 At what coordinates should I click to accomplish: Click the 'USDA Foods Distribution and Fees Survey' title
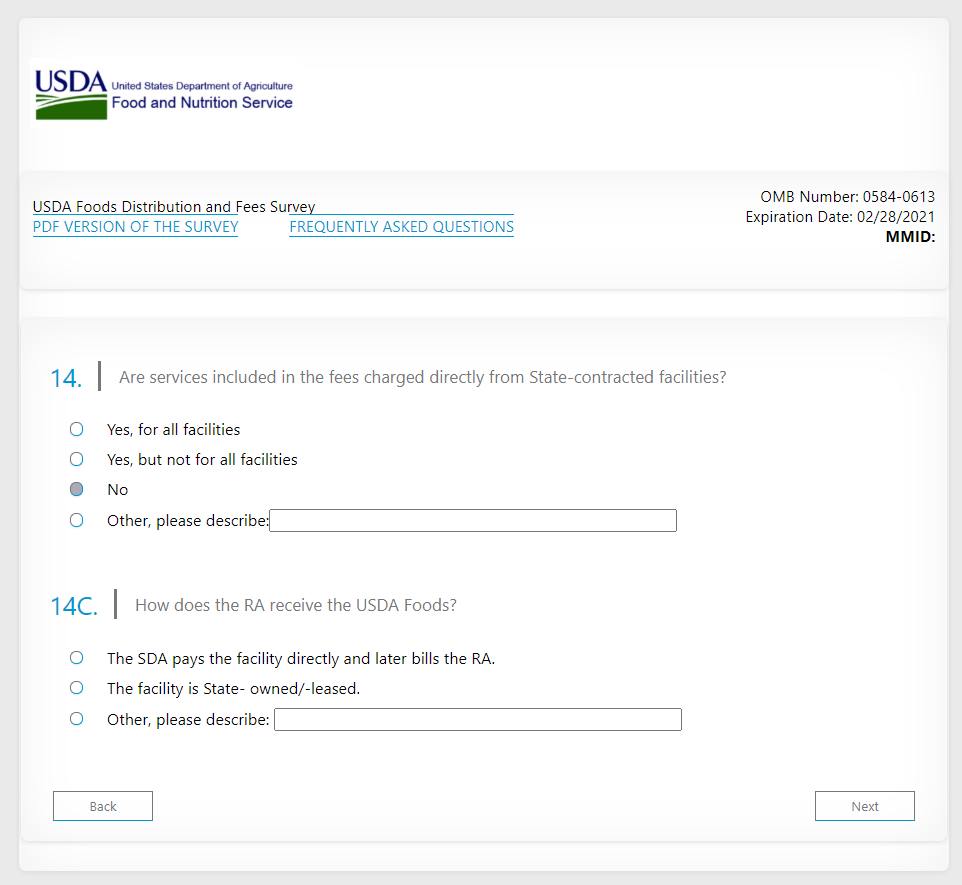174,207
